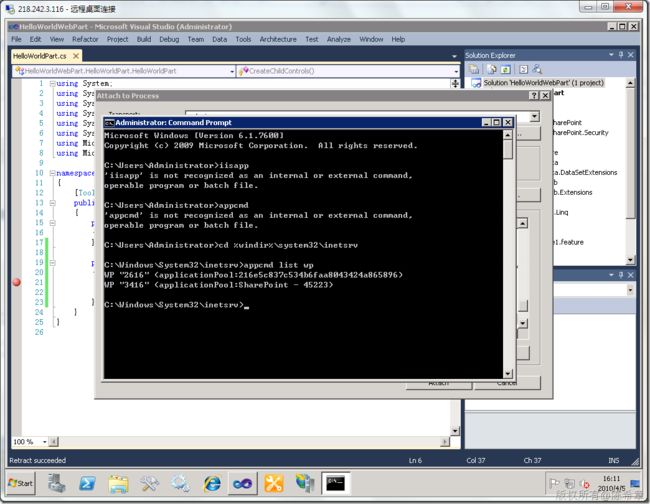Viewport: 650px width, 504px height.
Task: Open the Debug menu
Action: click(x=168, y=39)
